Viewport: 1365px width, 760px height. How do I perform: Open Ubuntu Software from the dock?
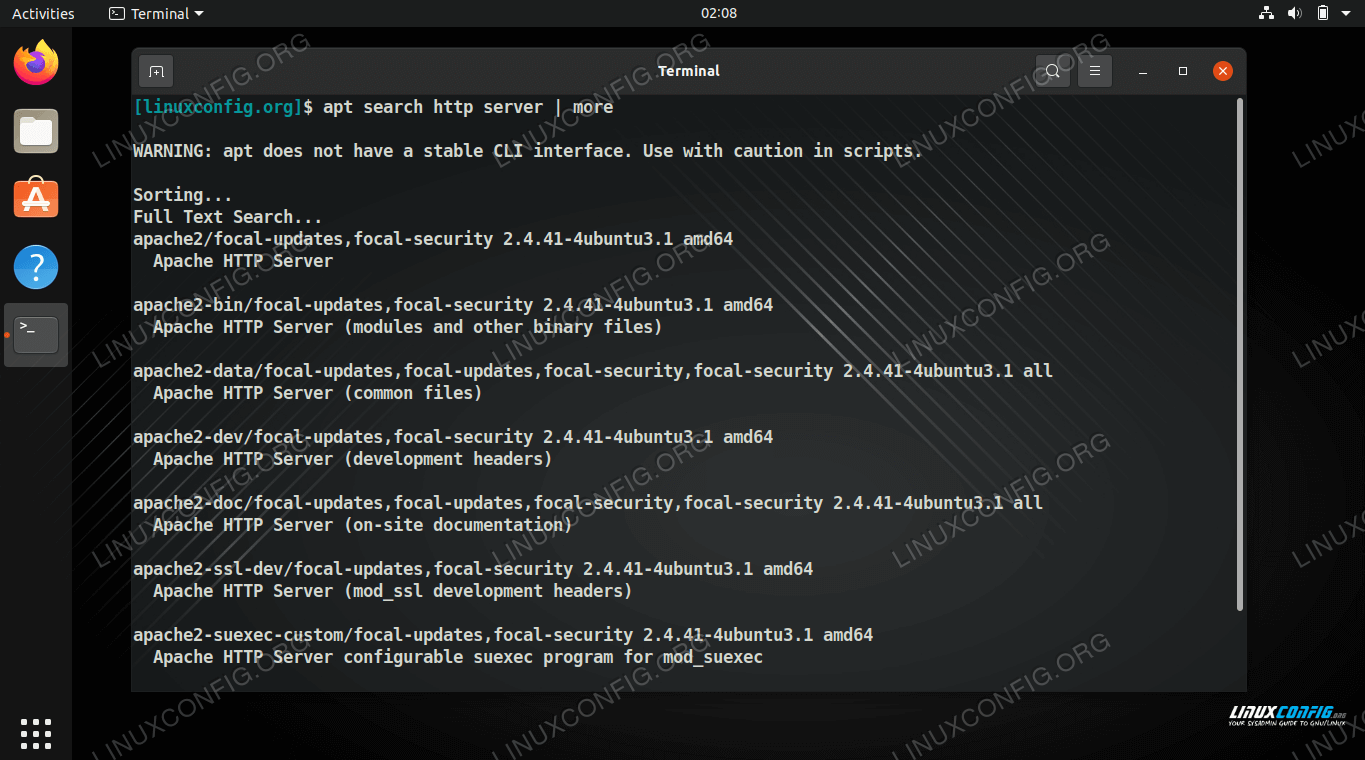36,199
